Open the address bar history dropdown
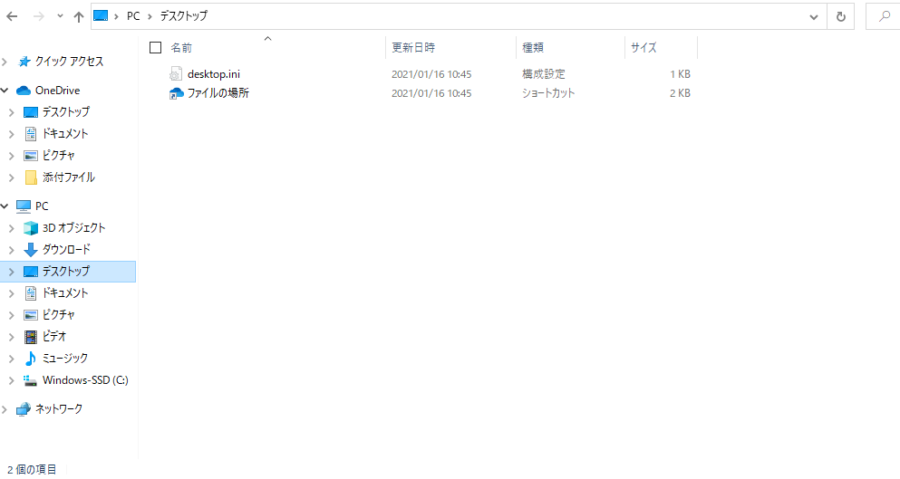The height and width of the screenshot is (479, 900). point(813,17)
